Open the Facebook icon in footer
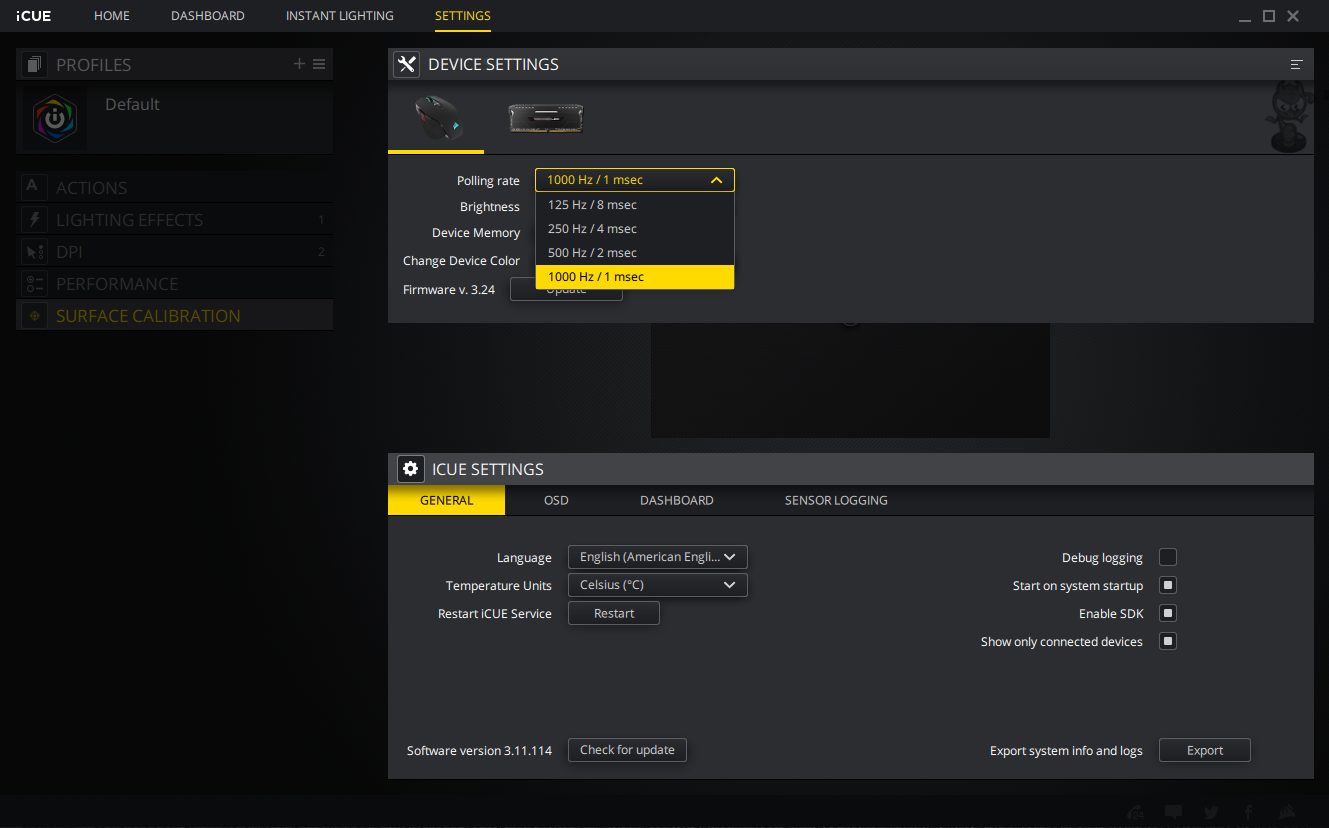The height and width of the screenshot is (828, 1329). [1249, 812]
